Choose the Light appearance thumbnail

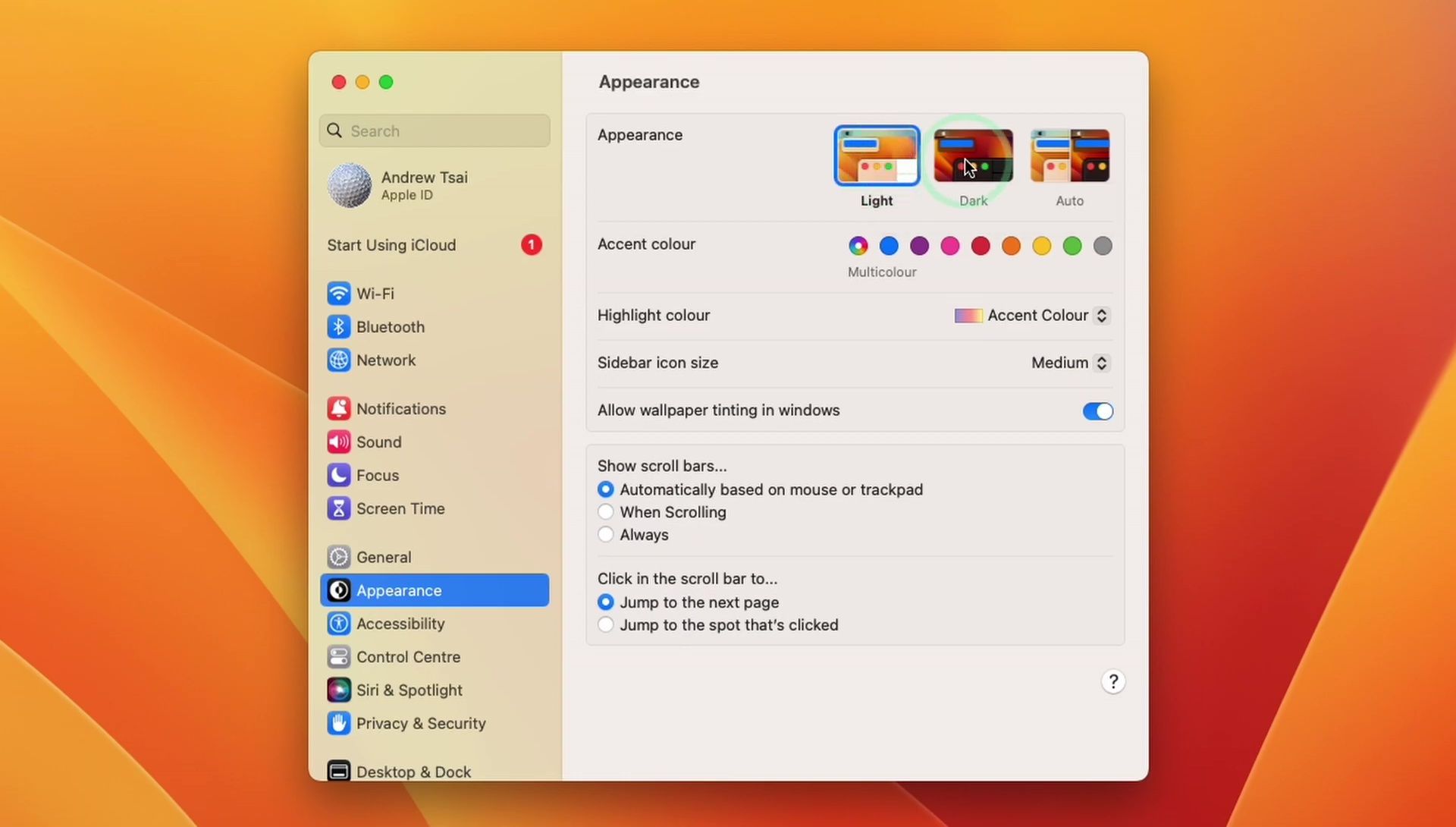coord(877,156)
